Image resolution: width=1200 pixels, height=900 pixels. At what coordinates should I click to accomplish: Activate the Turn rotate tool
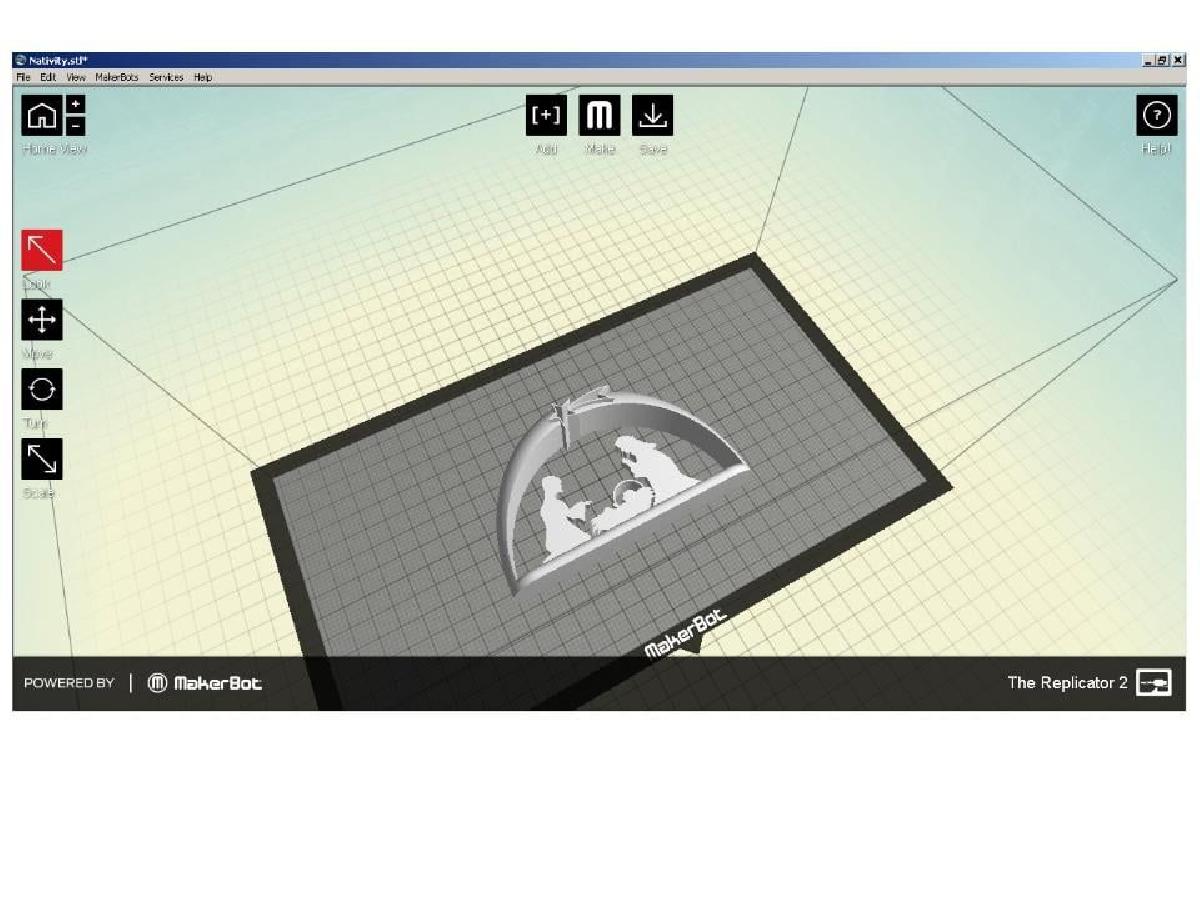[42, 389]
